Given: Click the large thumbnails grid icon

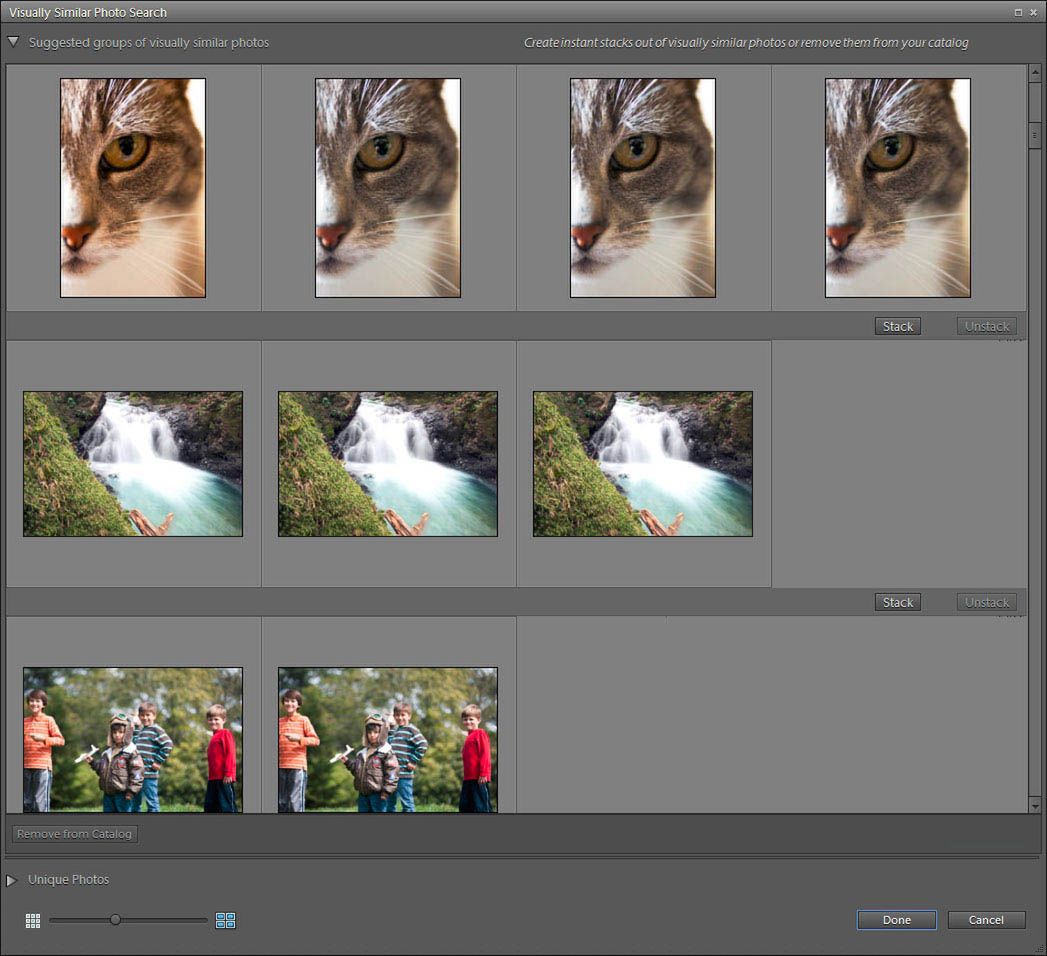Looking at the screenshot, I should pyautogui.click(x=226, y=921).
